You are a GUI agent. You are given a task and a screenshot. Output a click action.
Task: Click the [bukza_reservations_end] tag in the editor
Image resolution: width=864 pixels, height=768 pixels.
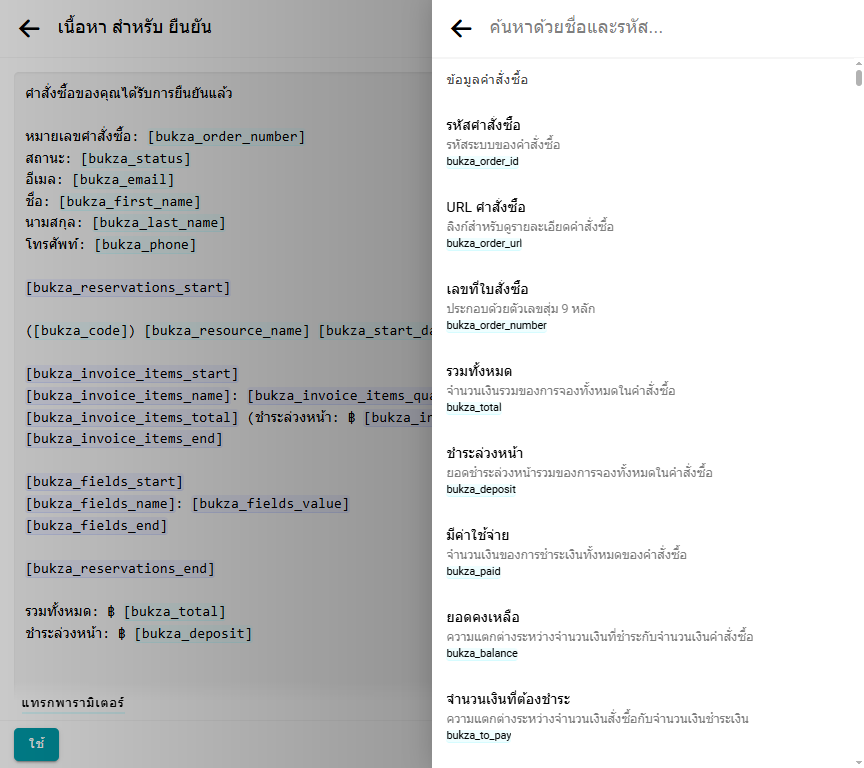120,568
